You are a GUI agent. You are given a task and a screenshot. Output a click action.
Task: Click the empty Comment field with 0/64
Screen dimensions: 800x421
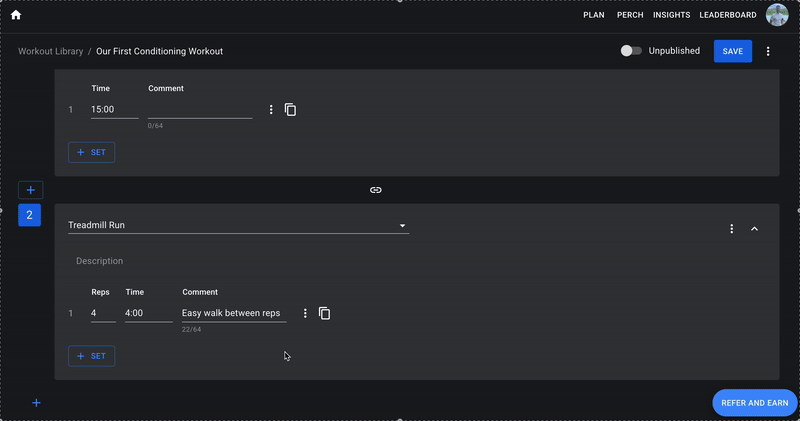[200, 109]
